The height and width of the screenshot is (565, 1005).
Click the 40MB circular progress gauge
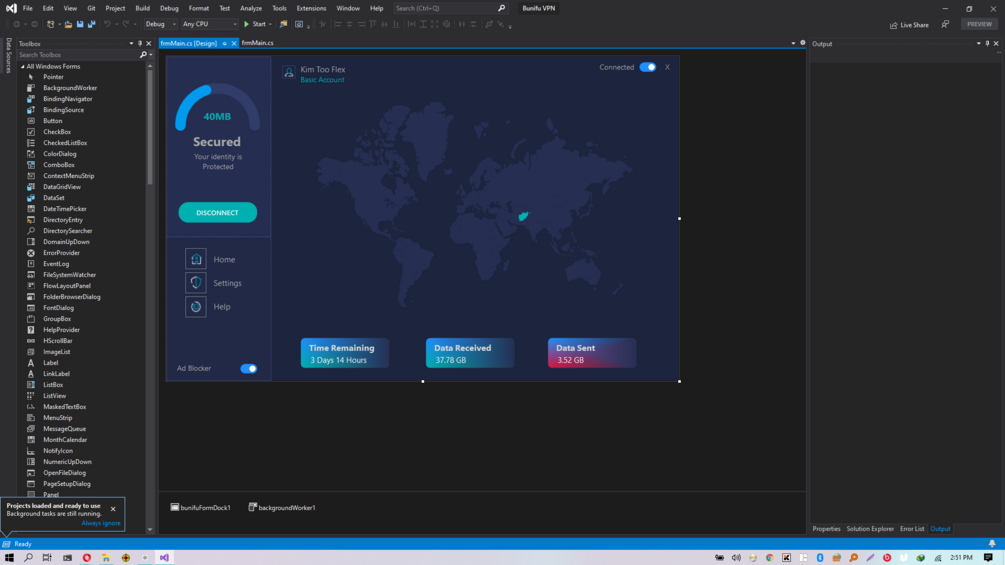(x=217, y=108)
